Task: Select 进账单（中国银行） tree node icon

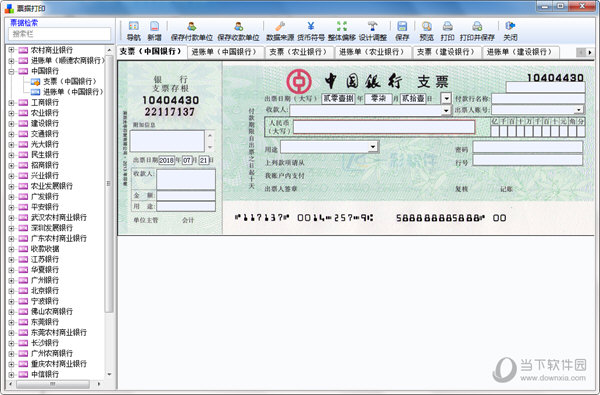Action: coord(35,92)
